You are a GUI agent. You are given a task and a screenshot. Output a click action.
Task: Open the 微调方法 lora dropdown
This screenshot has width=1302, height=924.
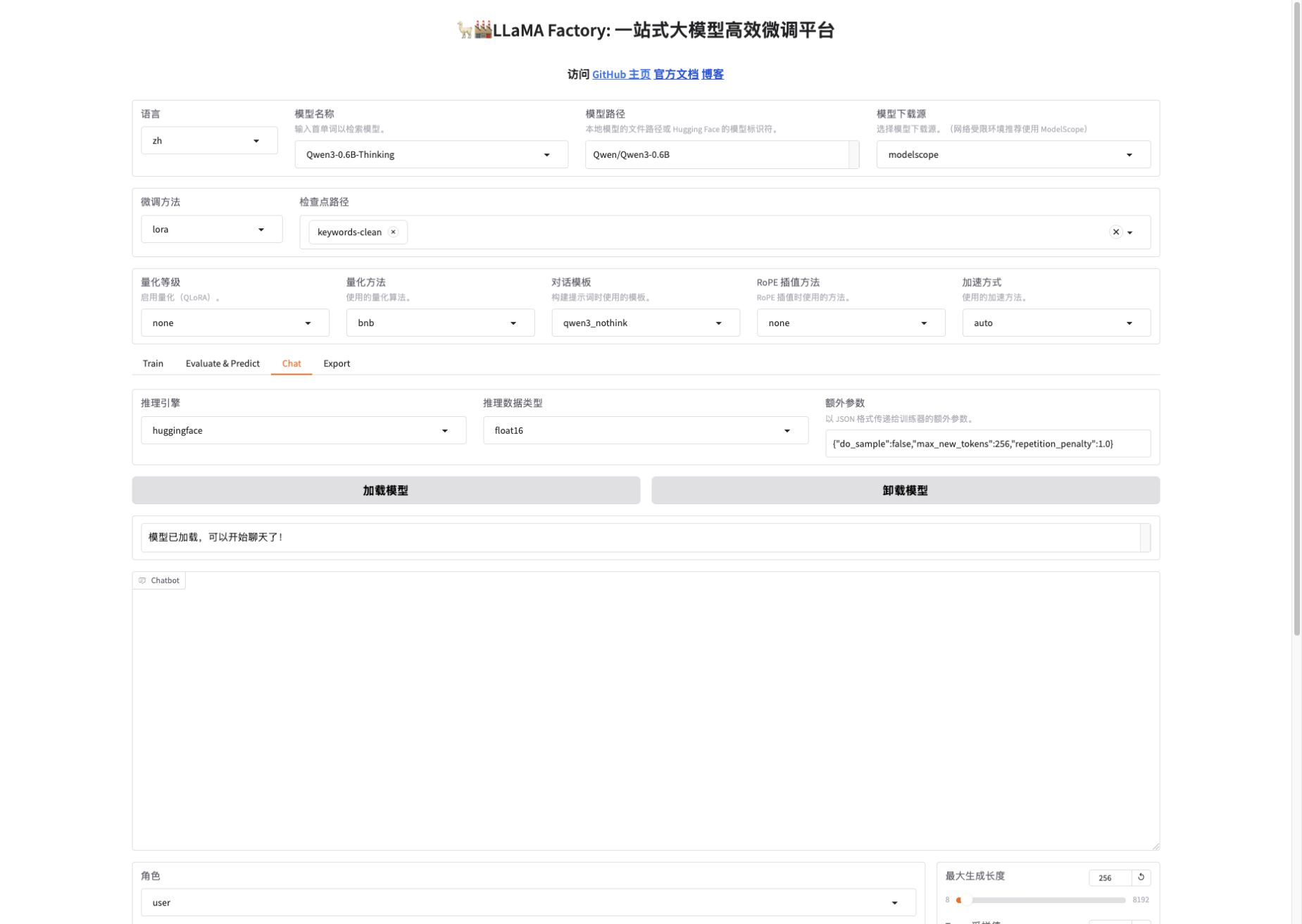pyautogui.click(x=211, y=229)
